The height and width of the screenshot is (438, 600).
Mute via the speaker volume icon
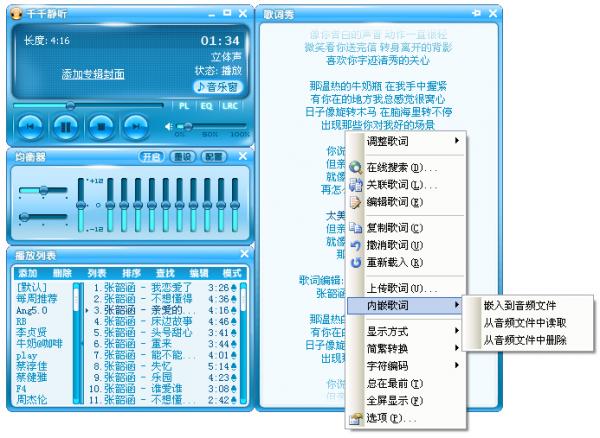[x=169, y=126]
